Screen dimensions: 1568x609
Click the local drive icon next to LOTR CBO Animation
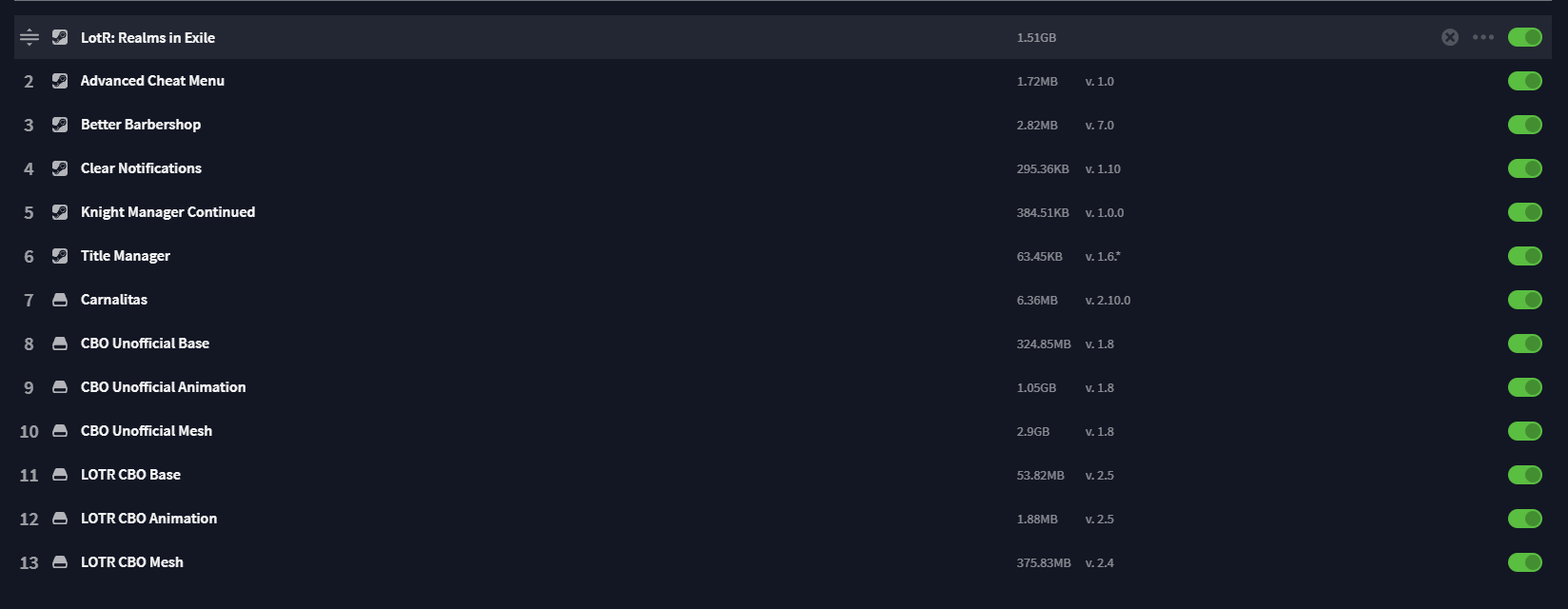[x=60, y=519]
